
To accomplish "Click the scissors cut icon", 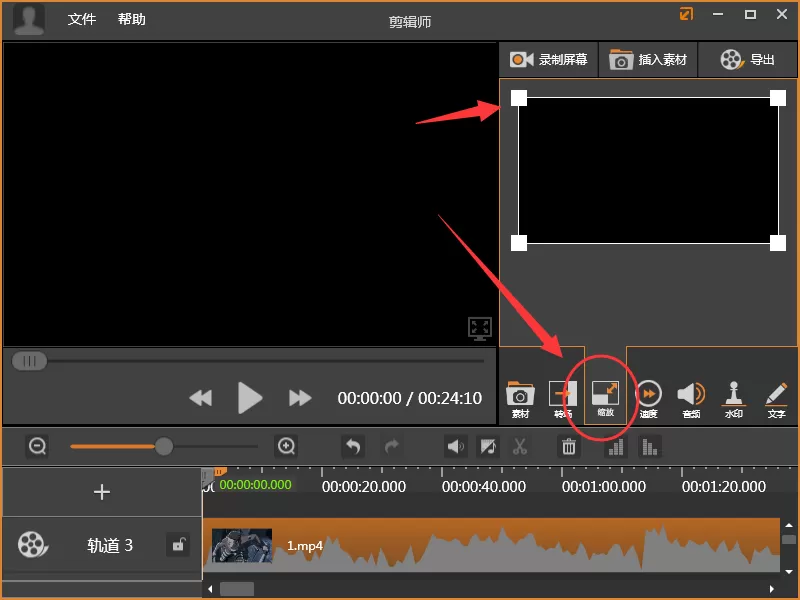I will pyautogui.click(x=520, y=447).
